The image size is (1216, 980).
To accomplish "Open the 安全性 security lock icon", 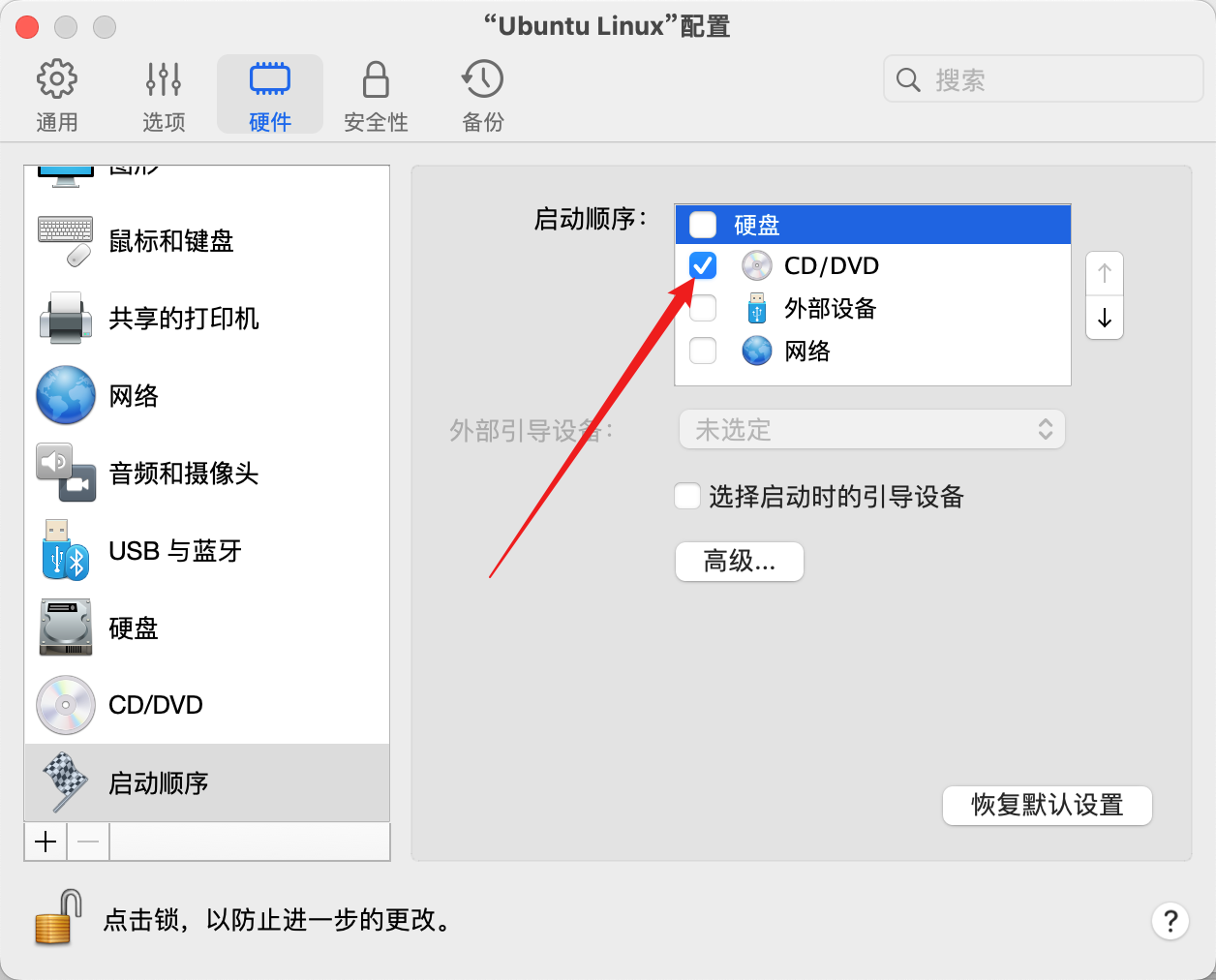I will click(x=376, y=79).
